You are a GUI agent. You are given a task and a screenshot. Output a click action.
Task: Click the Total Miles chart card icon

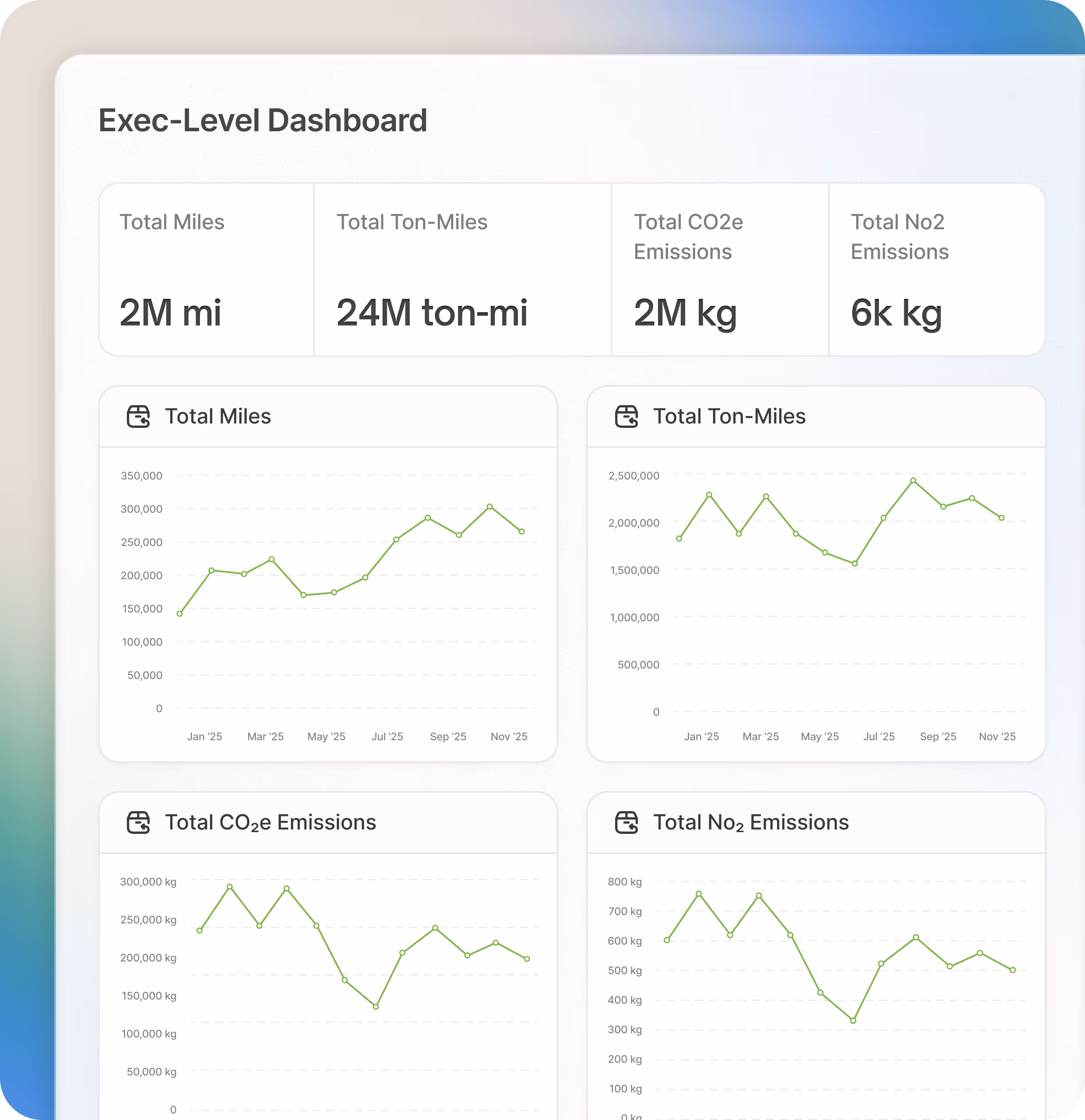click(x=138, y=416)
